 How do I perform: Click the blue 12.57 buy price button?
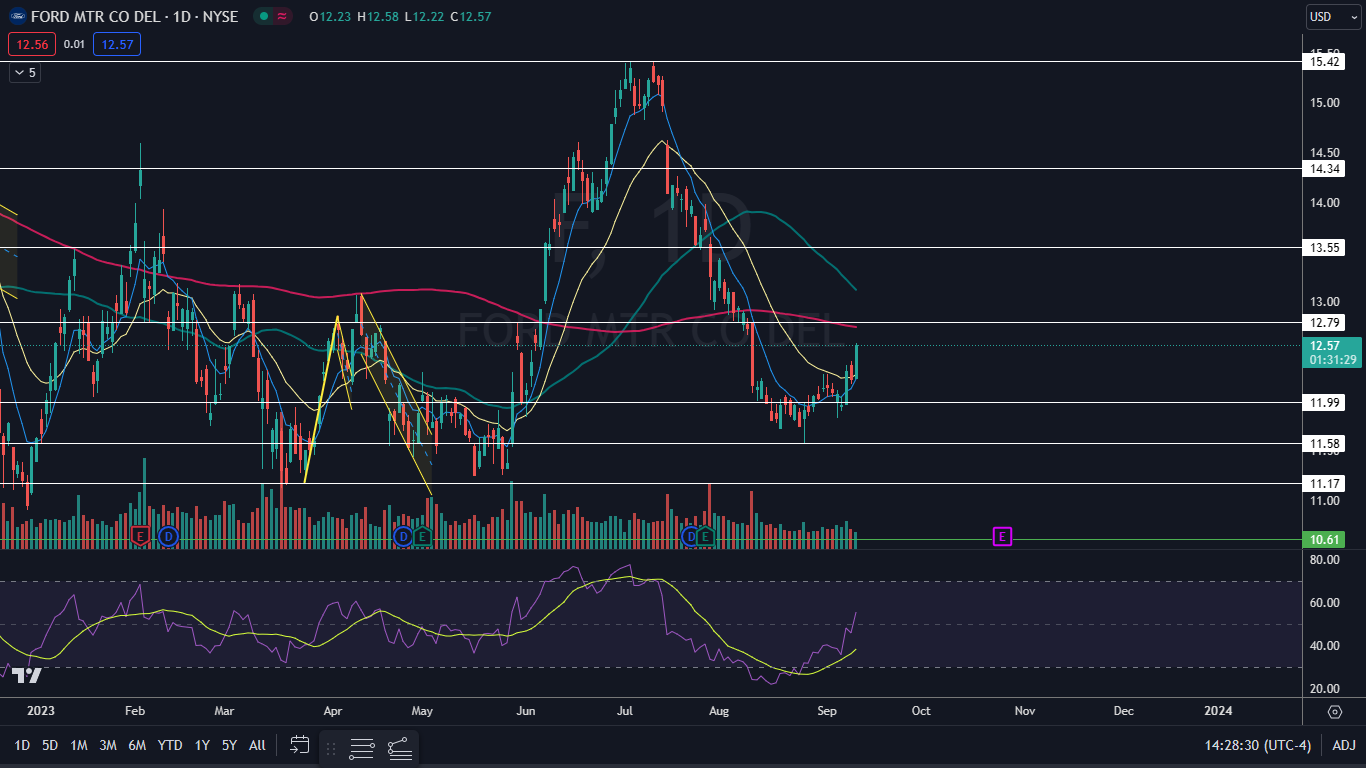(x=117, y=44)
